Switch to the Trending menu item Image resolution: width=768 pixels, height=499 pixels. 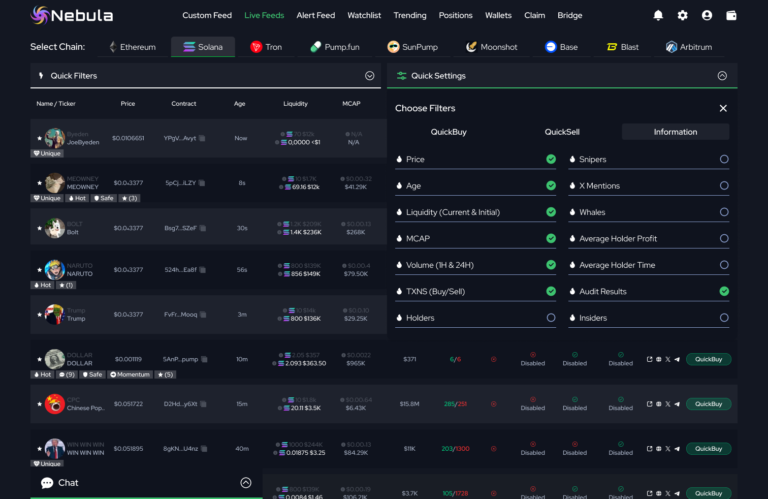coord(410,16)
